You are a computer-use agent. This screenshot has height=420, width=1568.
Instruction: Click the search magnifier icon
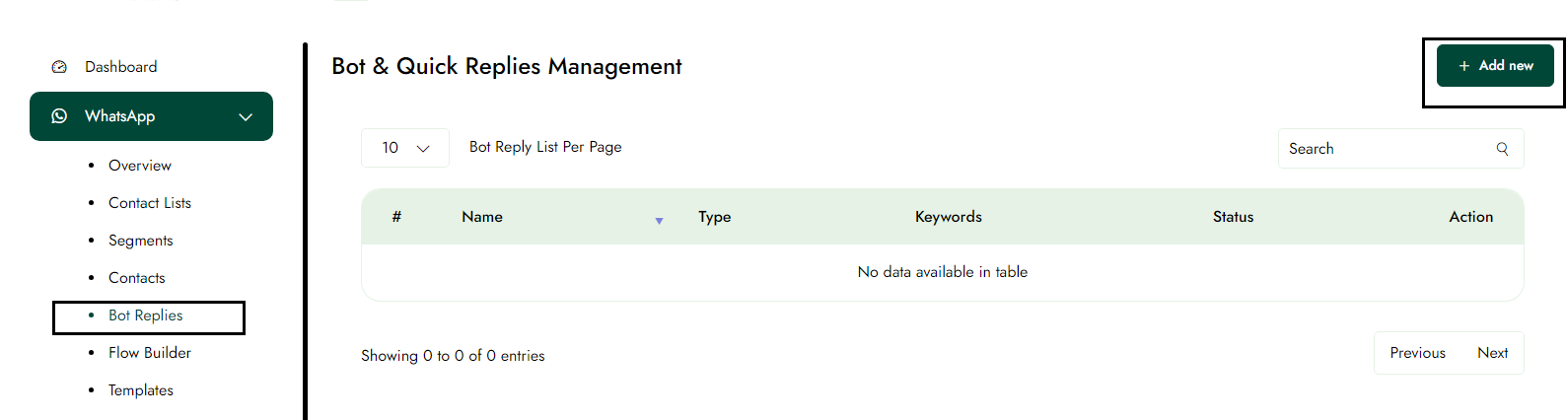pos(1502,149)
